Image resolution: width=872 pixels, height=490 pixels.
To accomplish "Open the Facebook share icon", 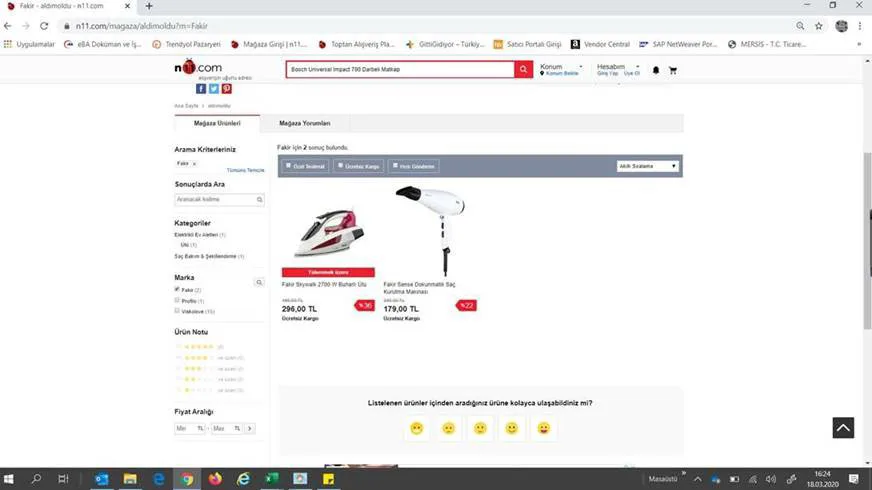I will 201,88.
